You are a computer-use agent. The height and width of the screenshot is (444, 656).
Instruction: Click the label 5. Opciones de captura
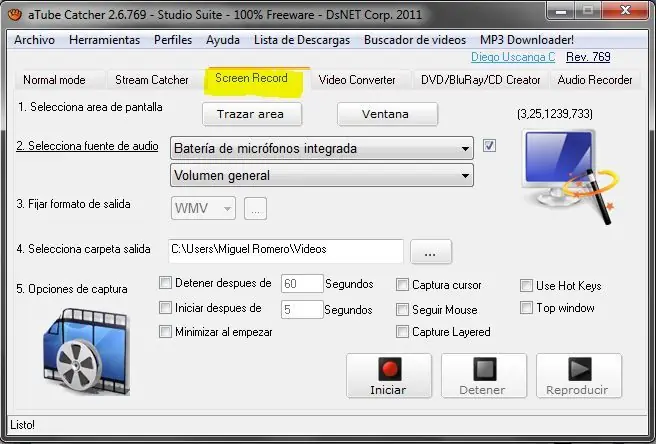72,289
